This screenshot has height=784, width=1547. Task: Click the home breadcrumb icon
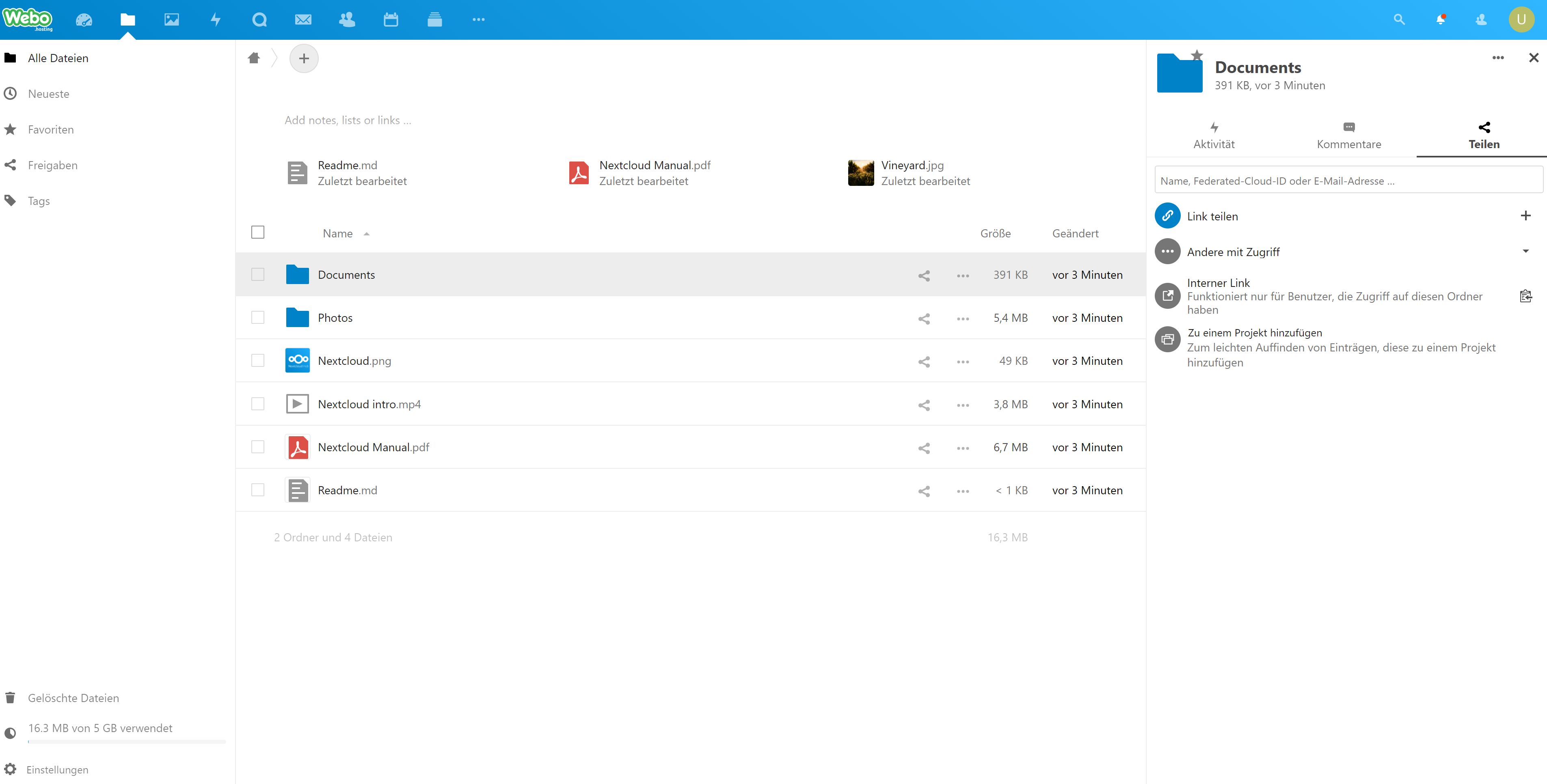tap(254, 58)
